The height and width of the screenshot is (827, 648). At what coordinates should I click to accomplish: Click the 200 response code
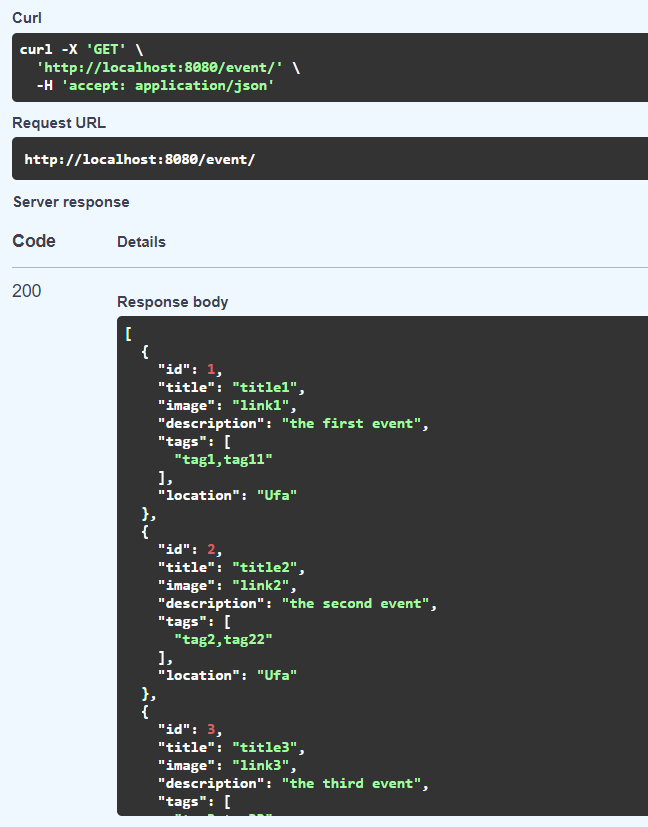tap(26, 291)
